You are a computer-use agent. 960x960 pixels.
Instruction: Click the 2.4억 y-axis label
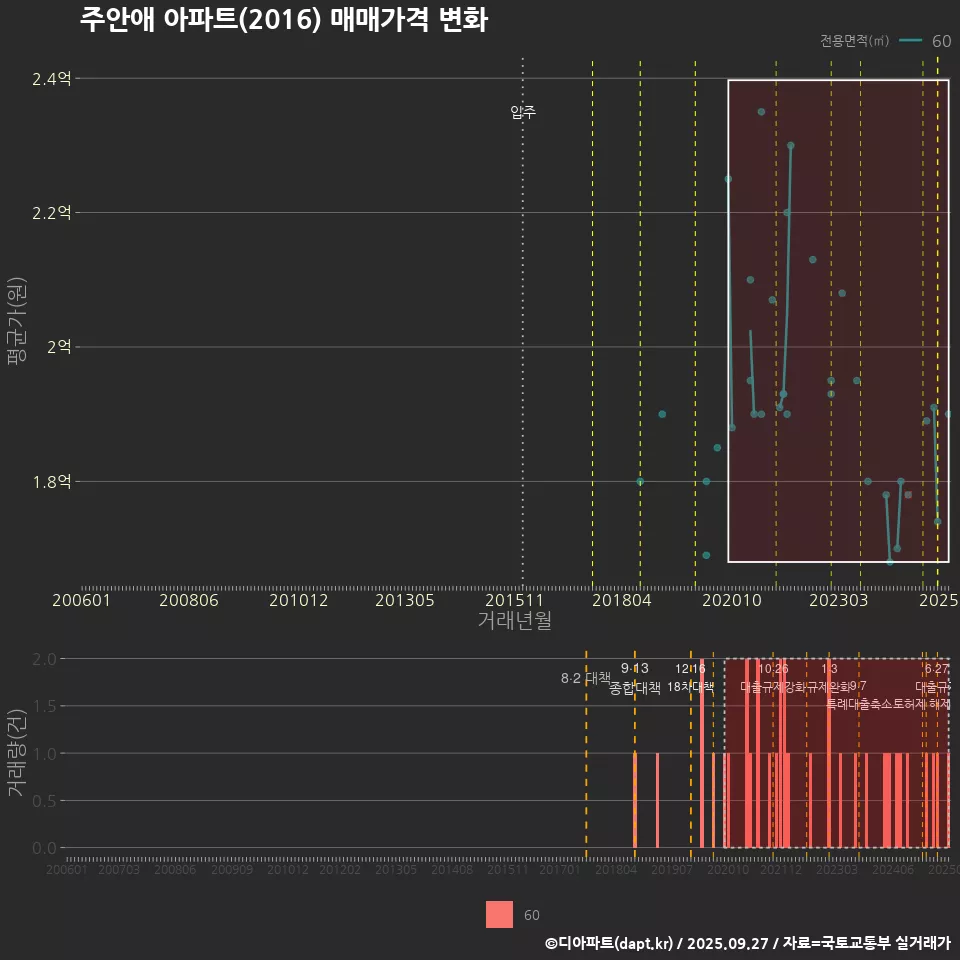pos(51,79)
